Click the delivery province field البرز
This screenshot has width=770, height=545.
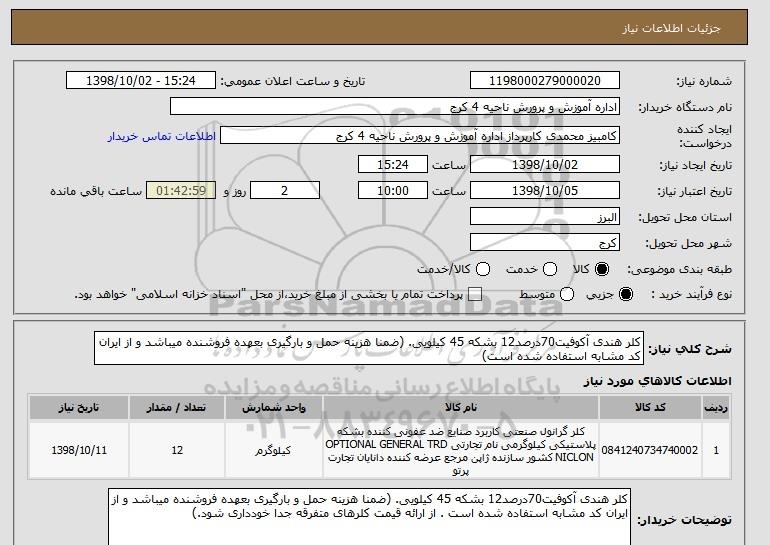[545, 217]
